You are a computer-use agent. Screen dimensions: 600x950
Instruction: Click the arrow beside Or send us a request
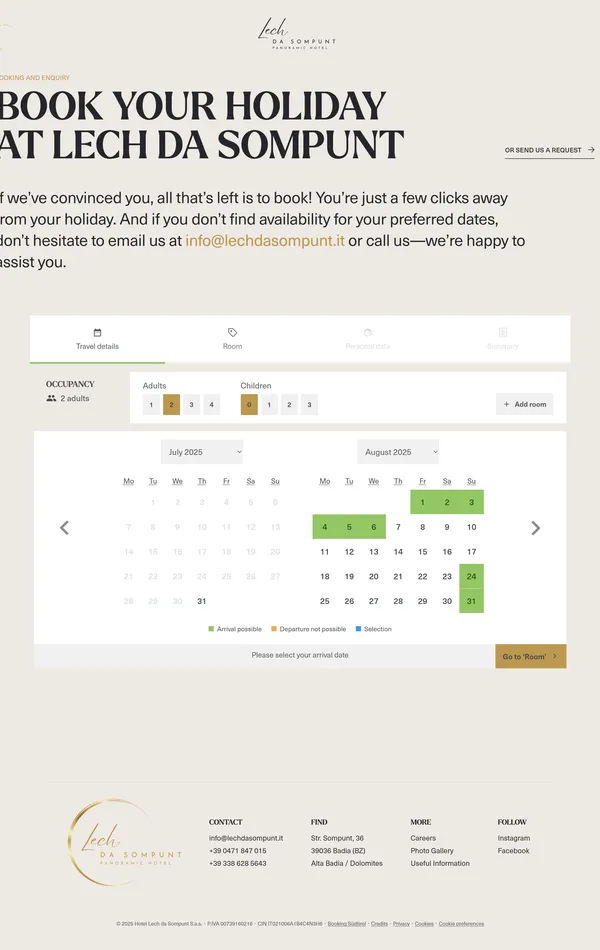(591, 150)
